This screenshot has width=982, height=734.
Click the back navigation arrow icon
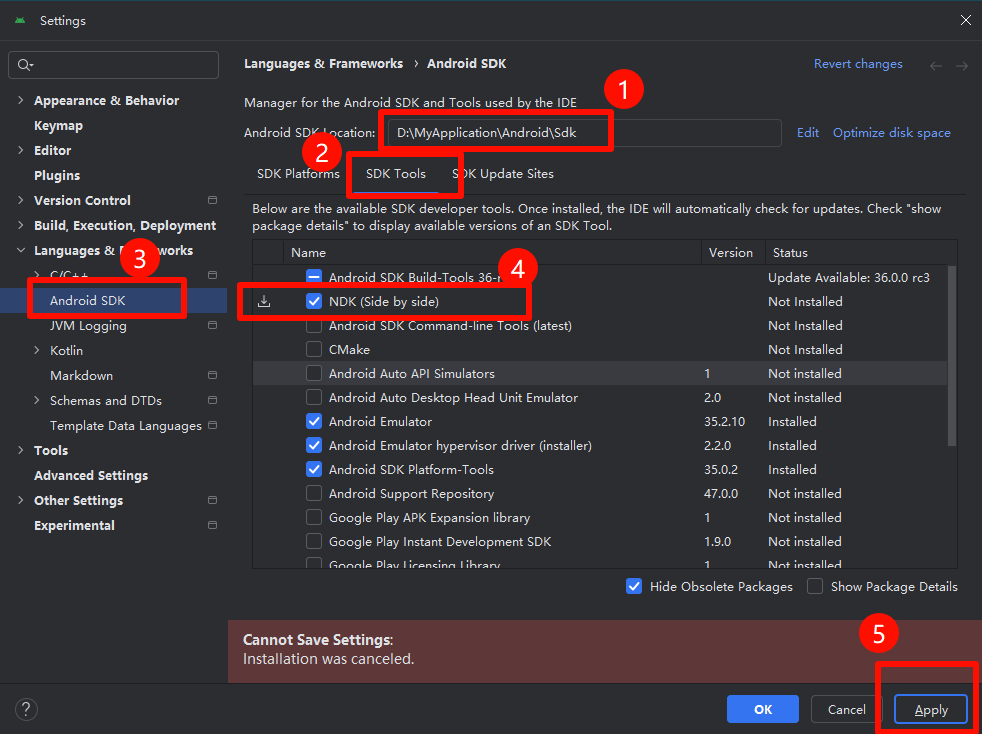point(936,65)
